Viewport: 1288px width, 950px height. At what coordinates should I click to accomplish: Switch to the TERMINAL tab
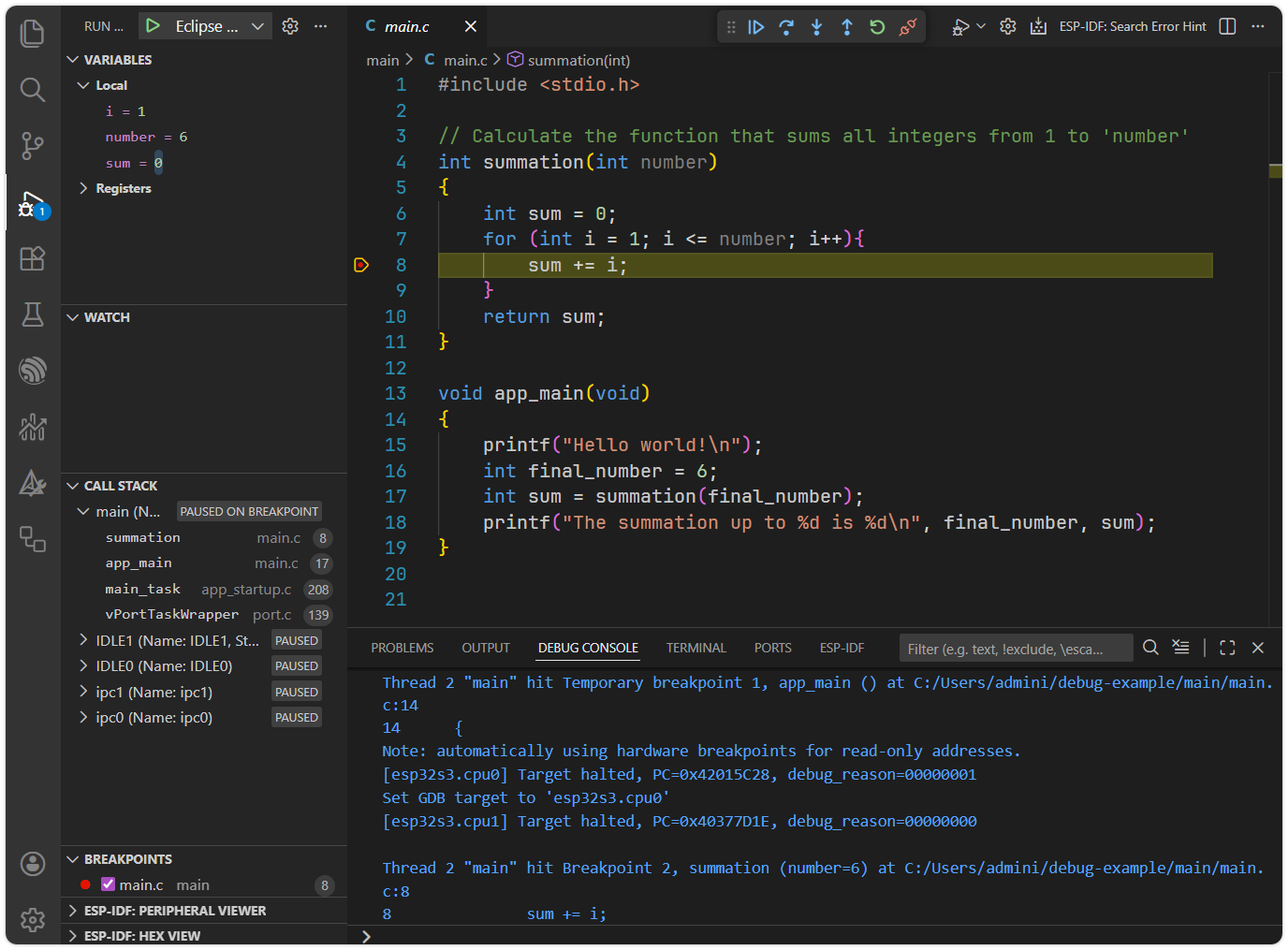pos(696,647)
